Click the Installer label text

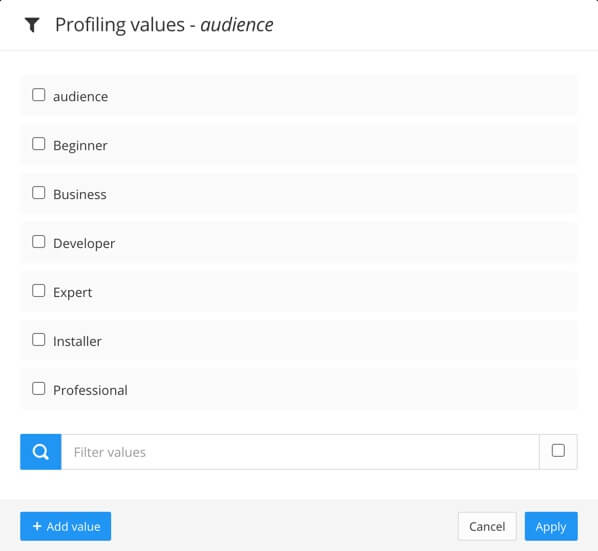77,341
